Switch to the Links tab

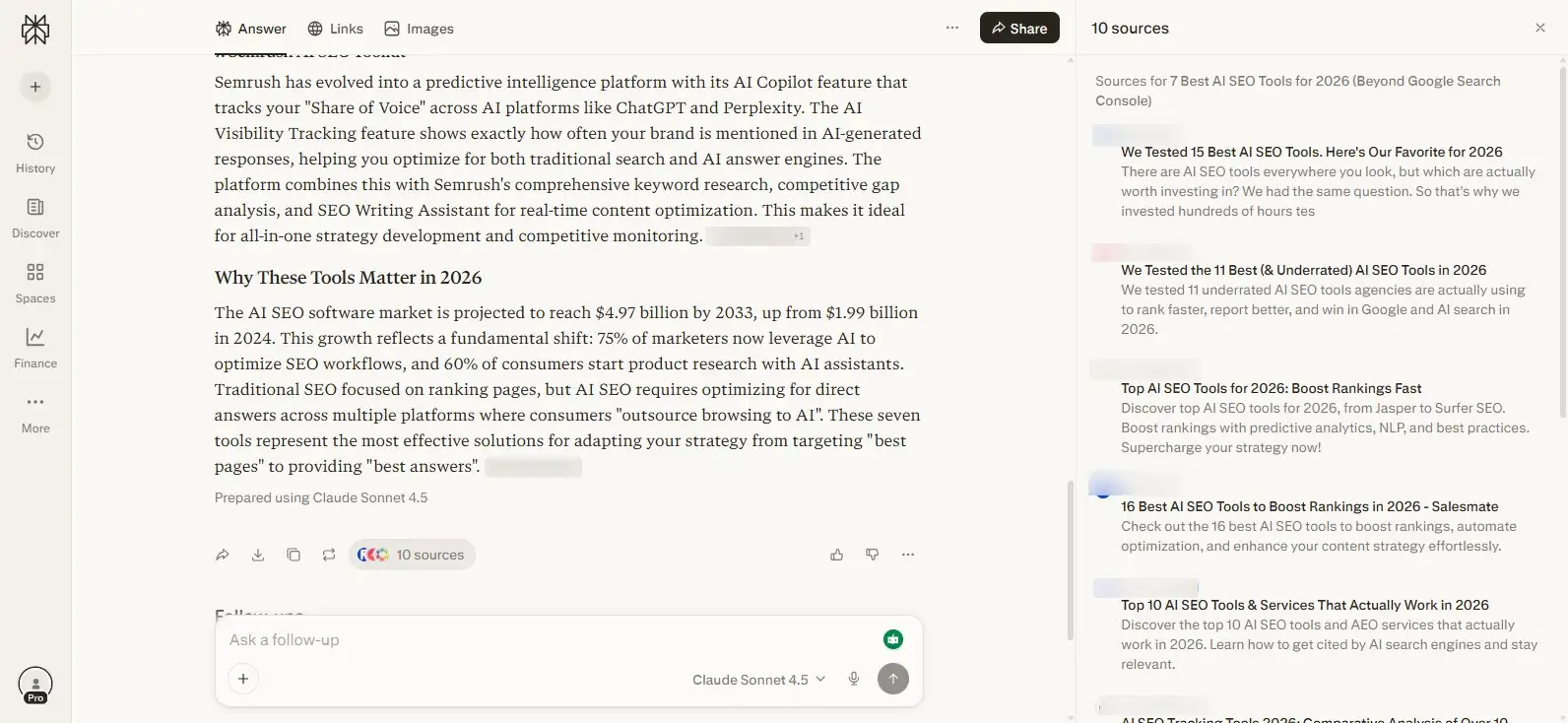[335, 29]
